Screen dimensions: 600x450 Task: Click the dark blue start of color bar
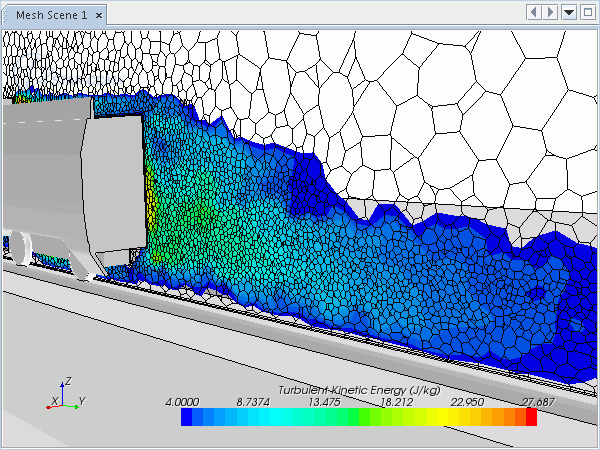pos(188,417)
